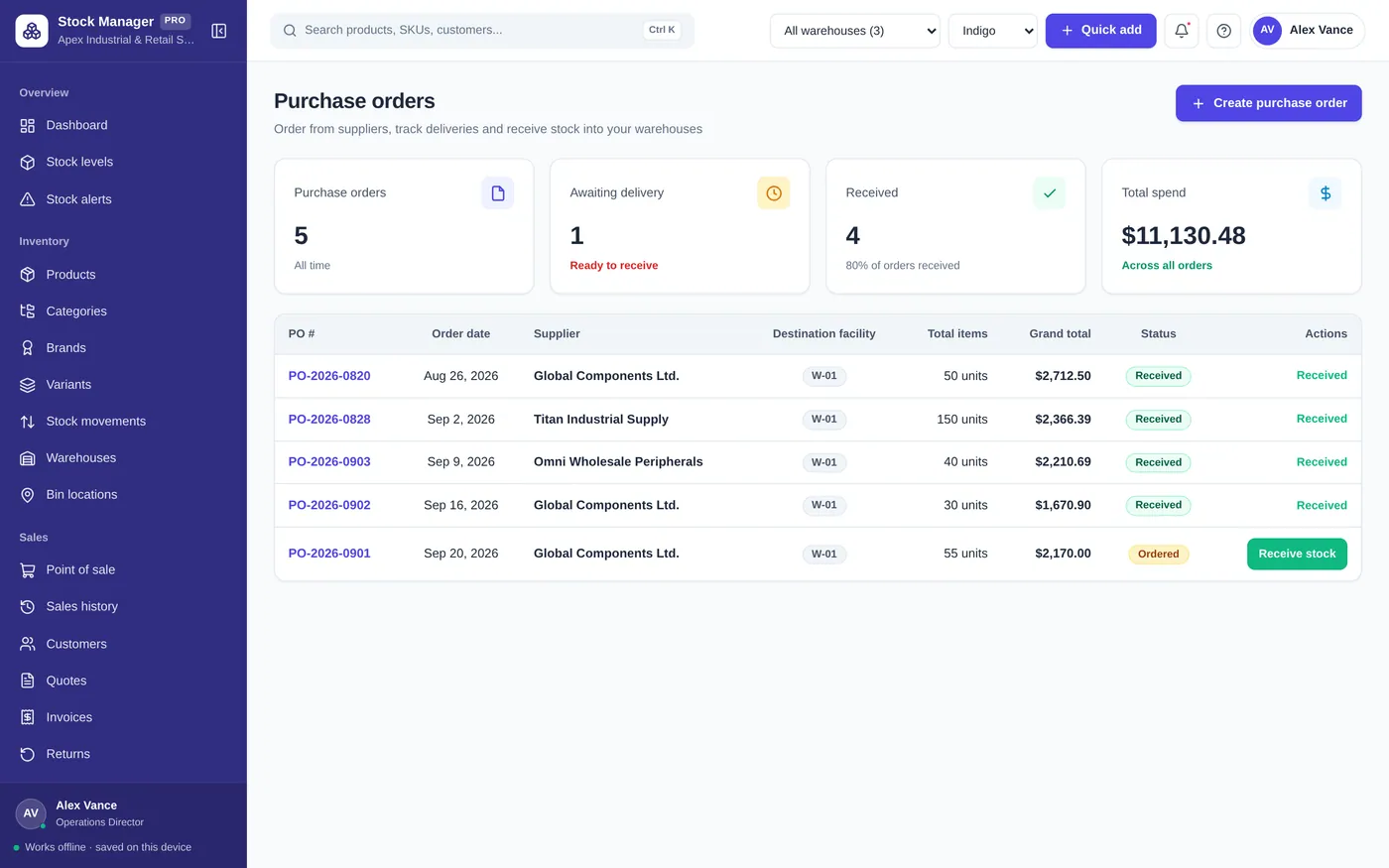Open Returns in the sidebar
This screenshot has height=868, width=1389.
tap(123, 754)
